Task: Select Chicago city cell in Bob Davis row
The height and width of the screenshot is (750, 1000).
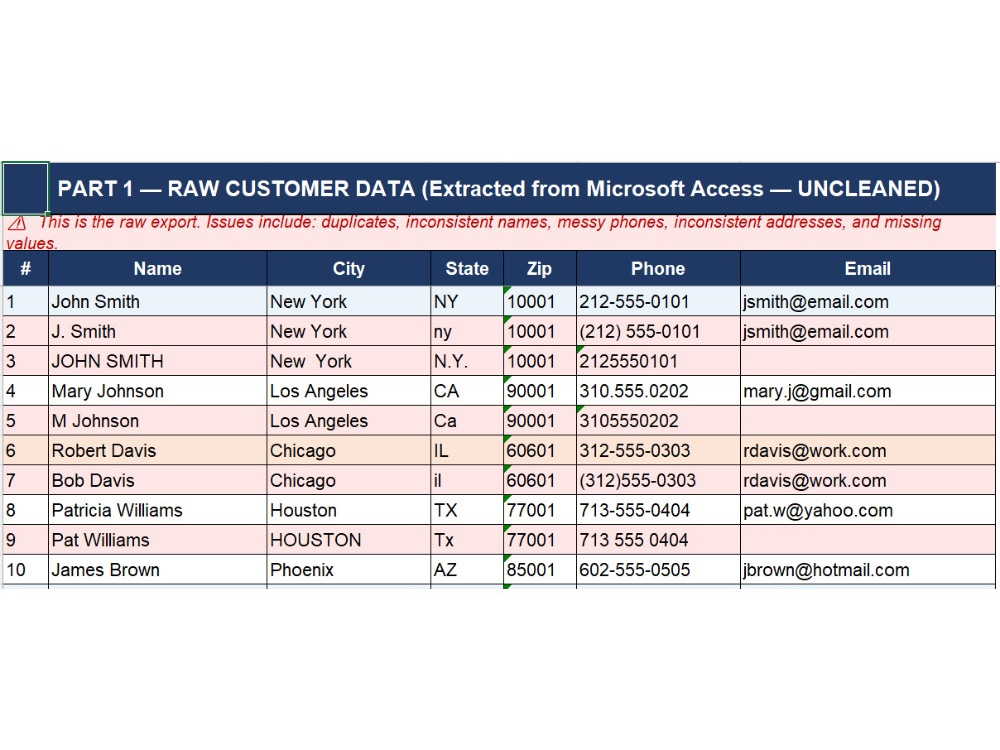Action: (x=349, y=480)
